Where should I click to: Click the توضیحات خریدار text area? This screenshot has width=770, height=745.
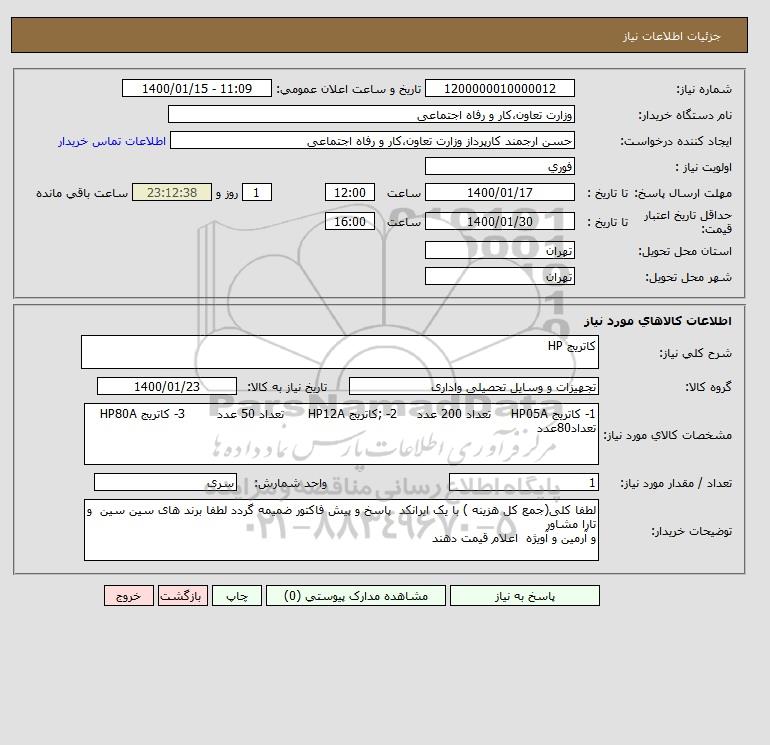coord(341,530)
